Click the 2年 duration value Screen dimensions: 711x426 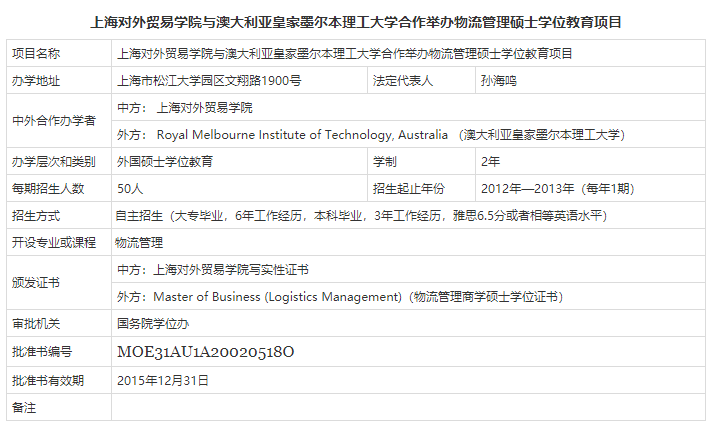coord(490,162)
